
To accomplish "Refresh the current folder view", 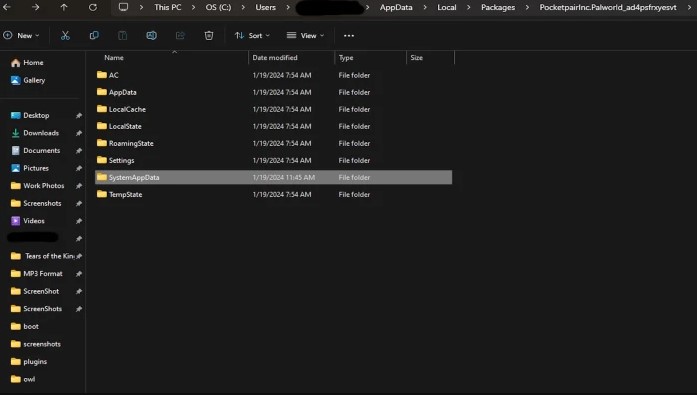I will [x=92, y=7].
